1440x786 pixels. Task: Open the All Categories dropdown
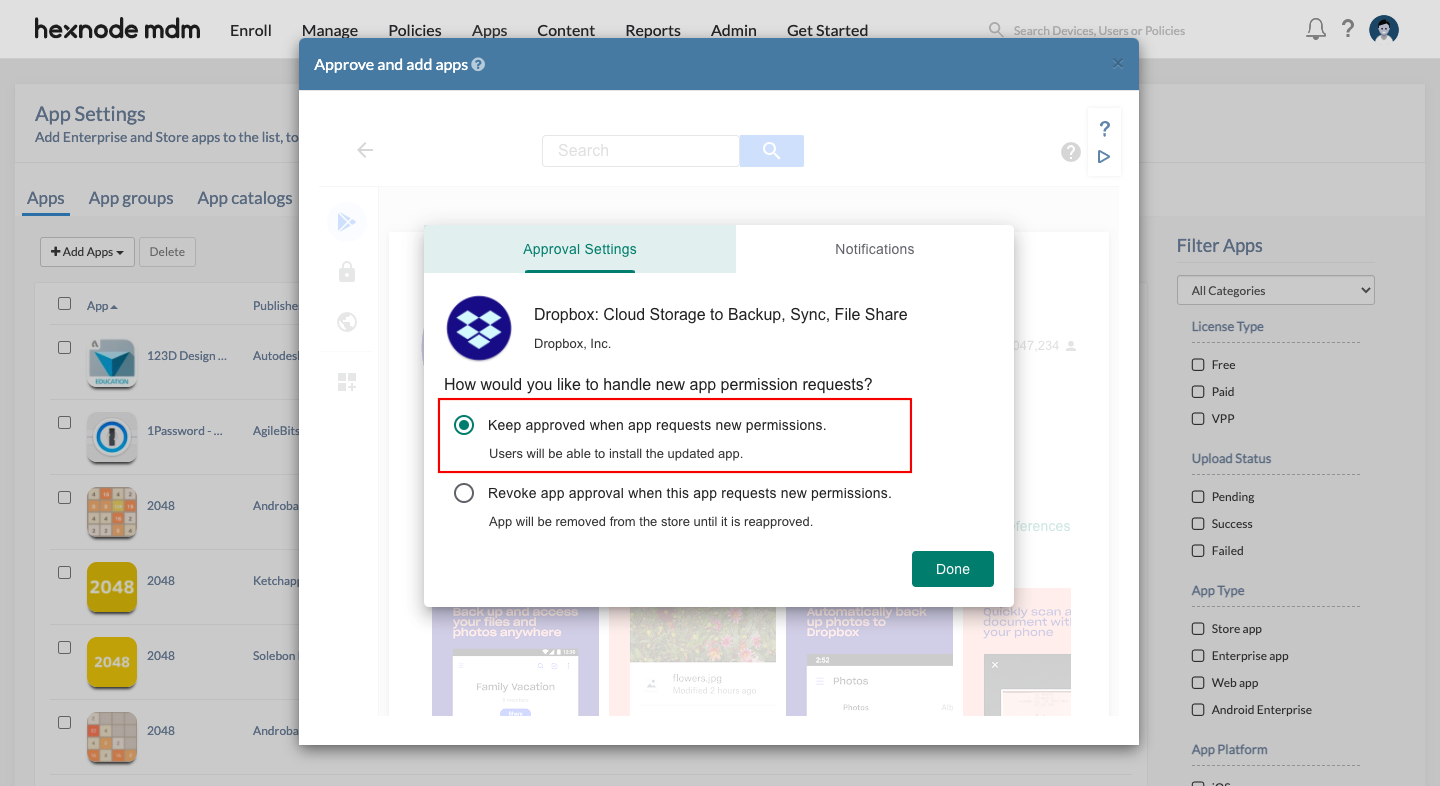1276,290
